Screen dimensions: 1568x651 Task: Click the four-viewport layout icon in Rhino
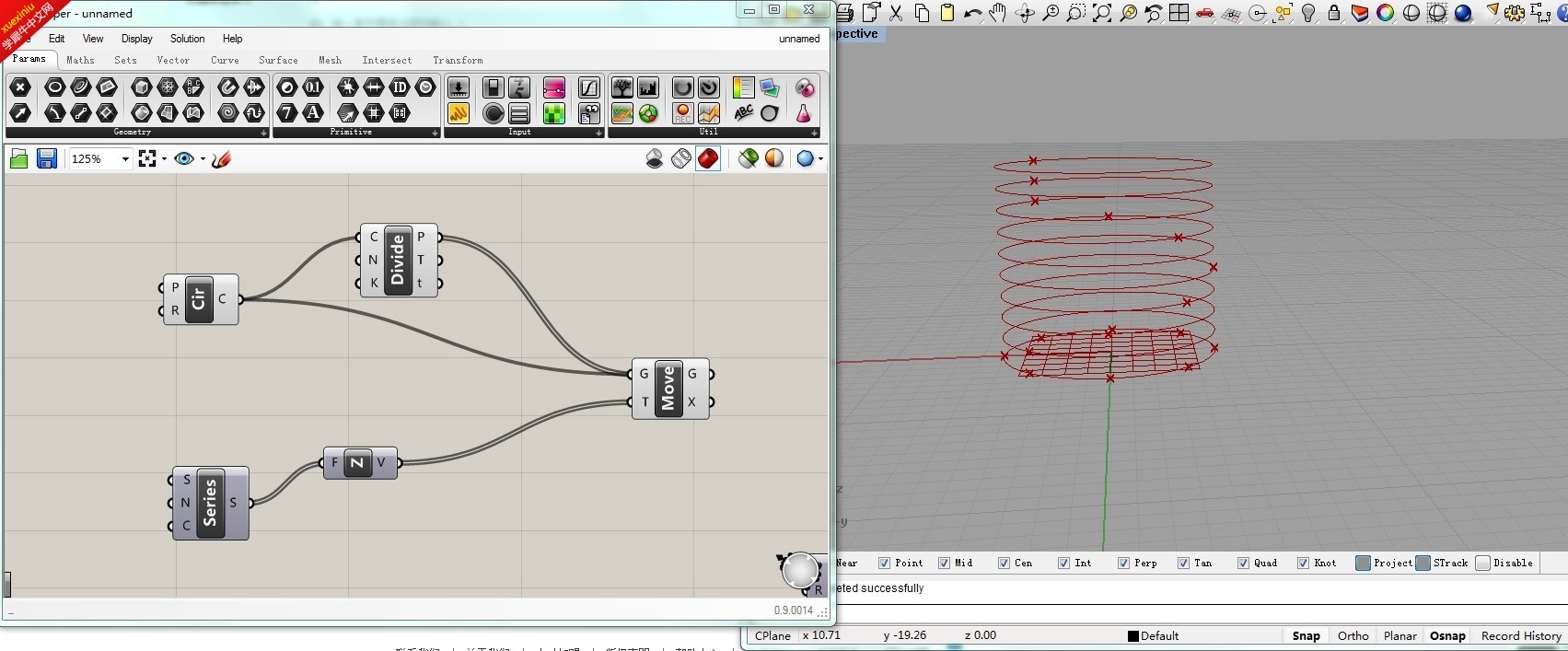(1179, 13)
